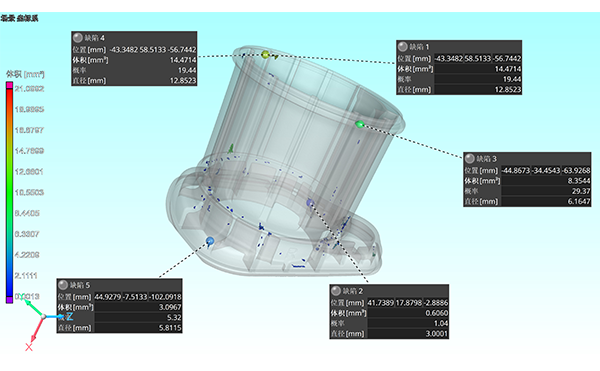Click the sphere icon in 缺陷 4 header
The width and height of the screenshot is (600, 371).
pos(78,37)
